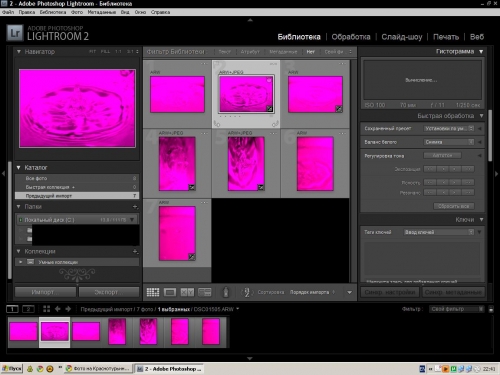Open the saved preset dropdown
Image resolution: width=500 pixels, height=375 pixels.
point(449,128)
